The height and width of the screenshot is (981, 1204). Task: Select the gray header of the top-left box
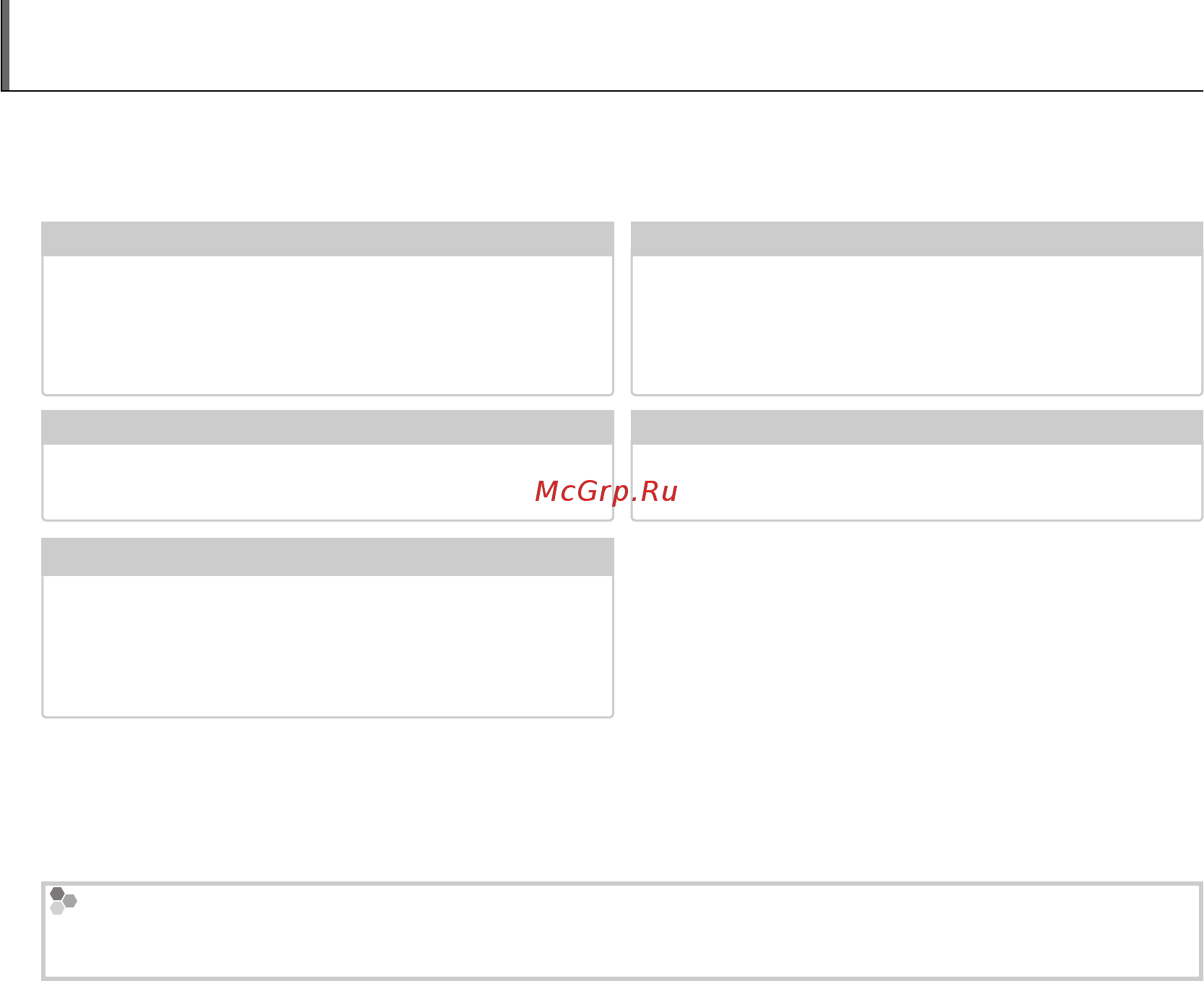click(x=328, y=239)
